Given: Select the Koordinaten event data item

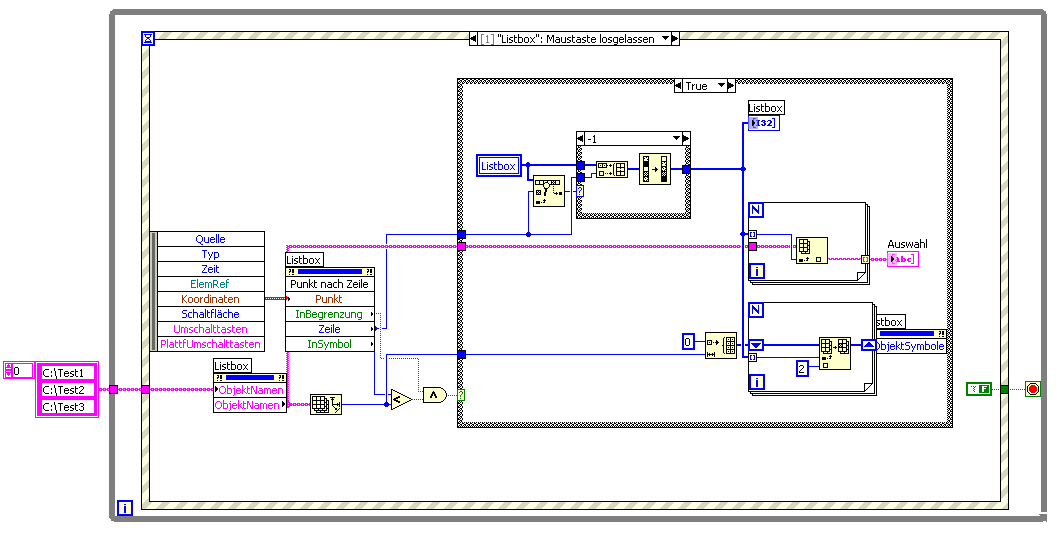Looking at the screenshot, I should tap(210, 299).
